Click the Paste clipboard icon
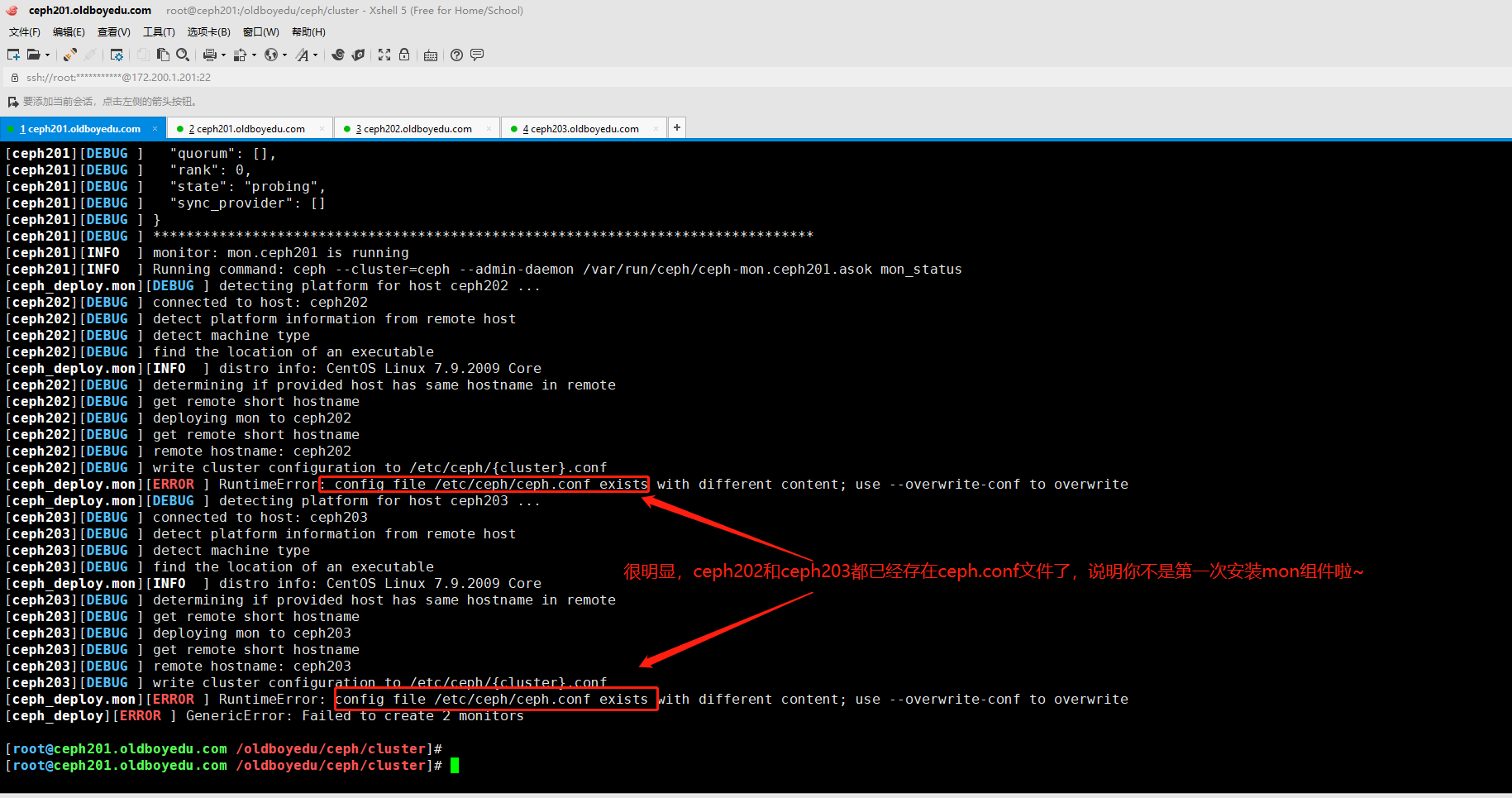Viewport: 1512px width, 798px height. pos(163,55)
